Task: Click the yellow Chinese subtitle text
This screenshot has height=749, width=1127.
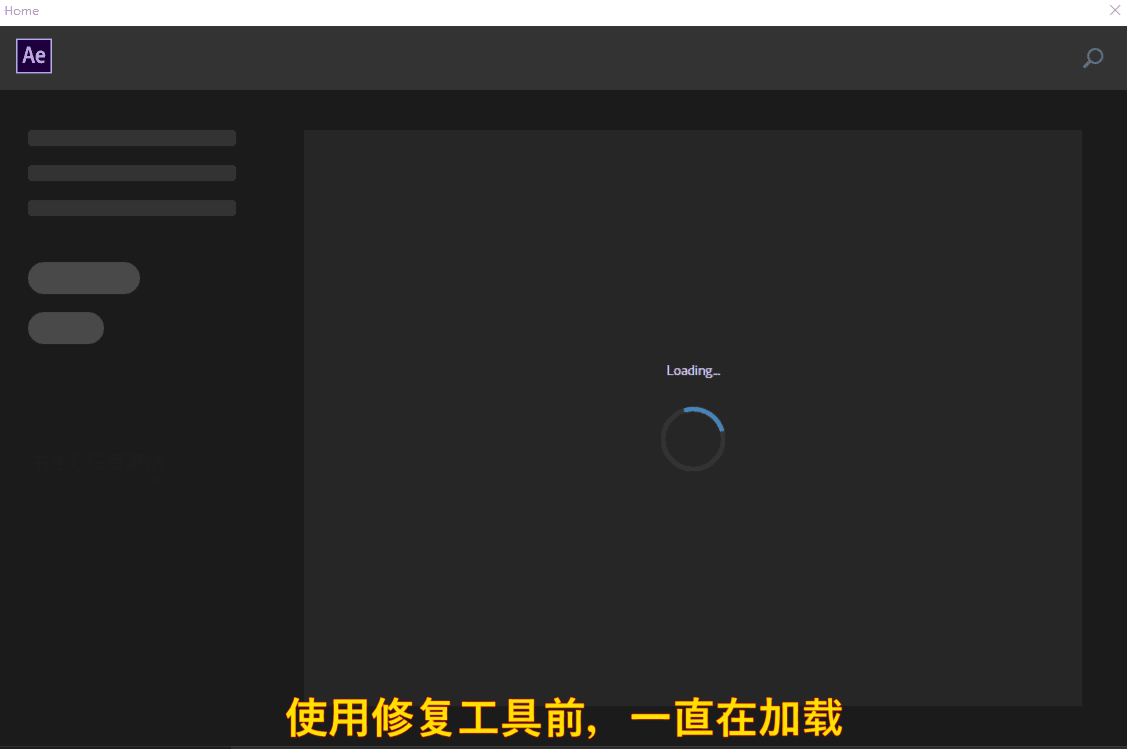Action: pyautogui.click(x=563, y=718)
